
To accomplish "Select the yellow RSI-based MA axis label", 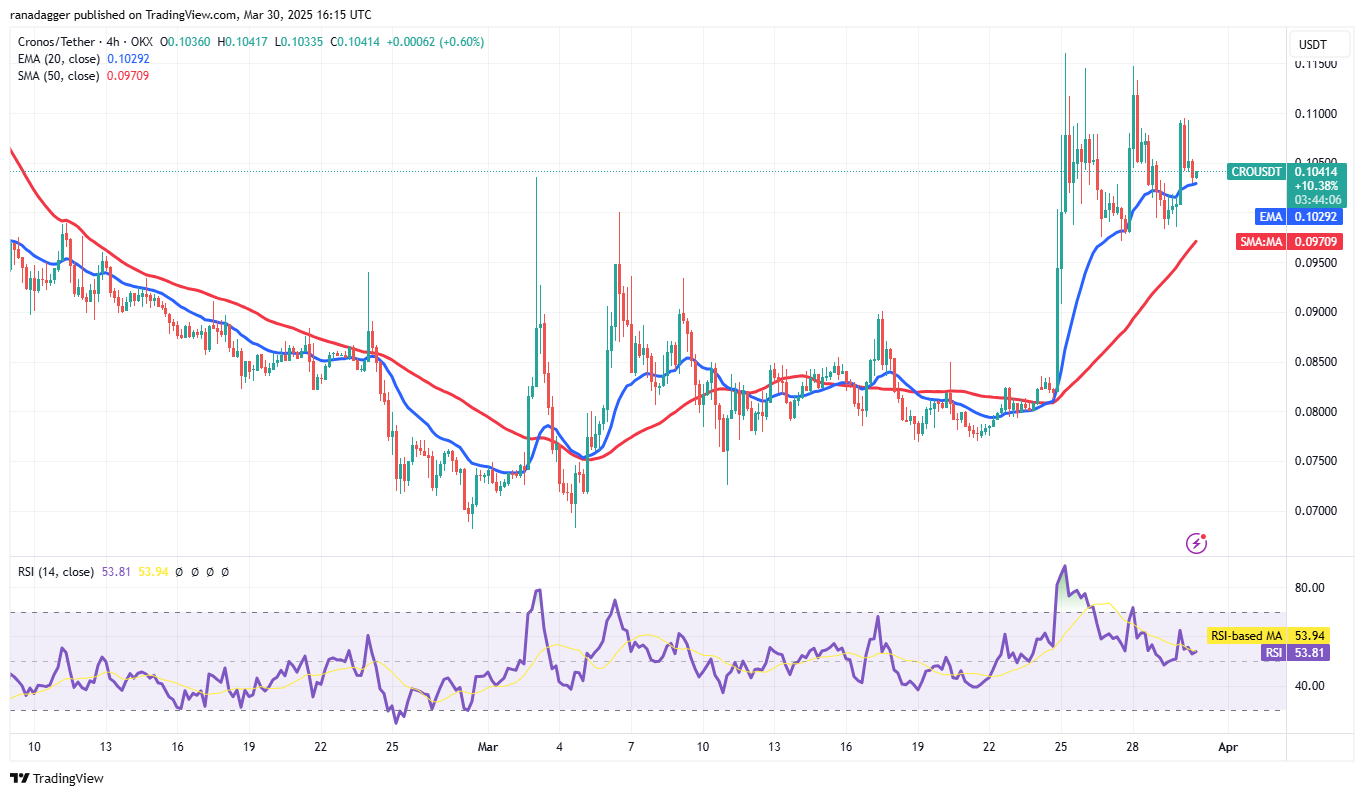I will 1246,635.
